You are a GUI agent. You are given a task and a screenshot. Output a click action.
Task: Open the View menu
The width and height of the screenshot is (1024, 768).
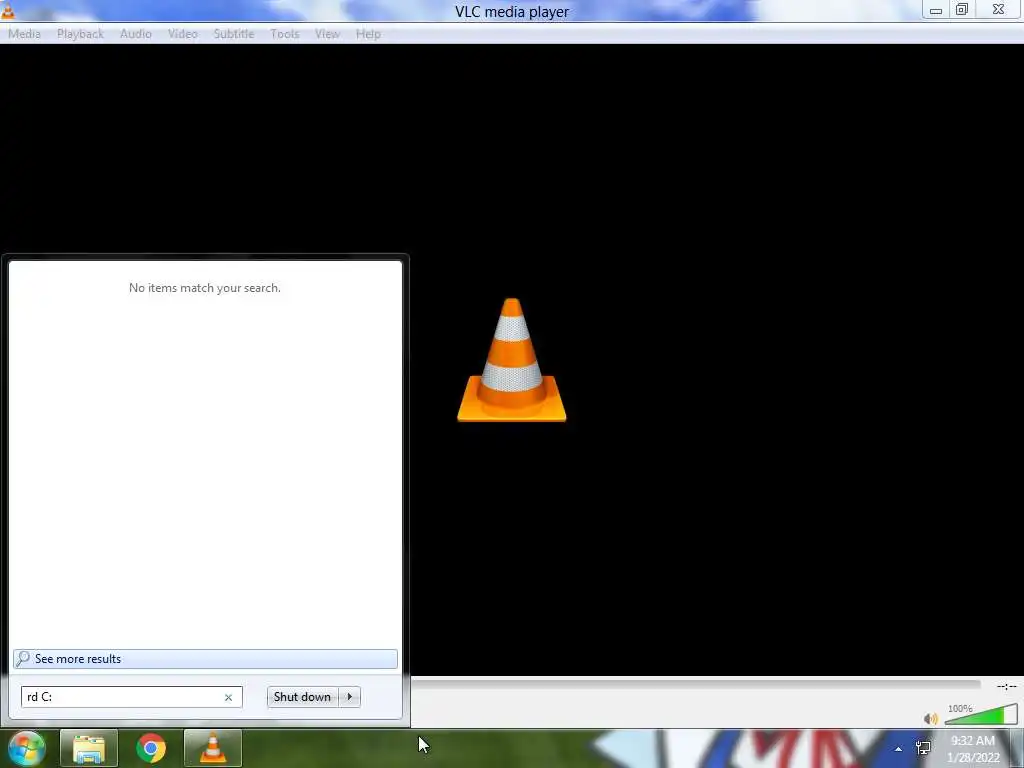tap(327, 34)
